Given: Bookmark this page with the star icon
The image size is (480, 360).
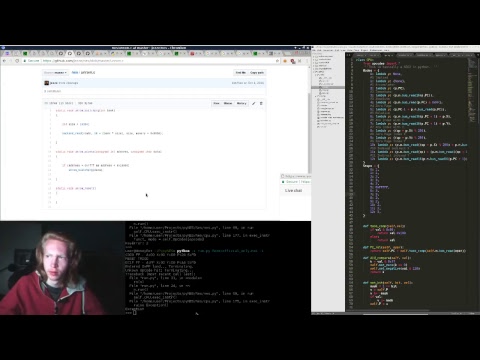Looking at the screenshot, I should (x=277, y=61).
